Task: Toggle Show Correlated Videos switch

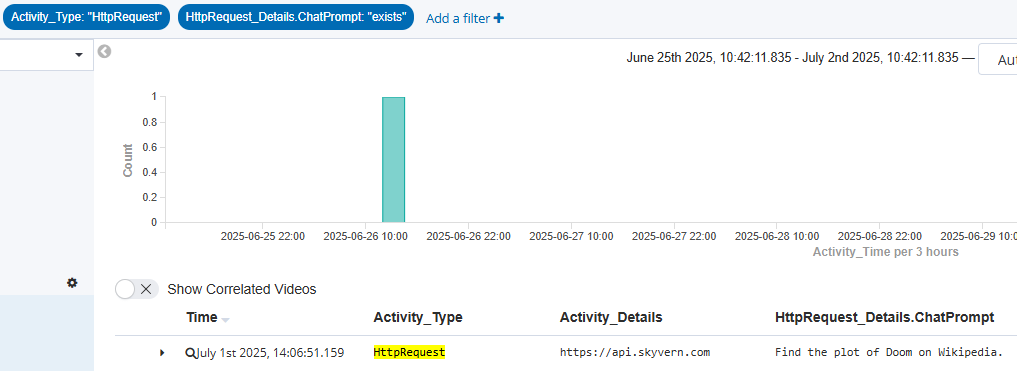Action: point(136,289)
